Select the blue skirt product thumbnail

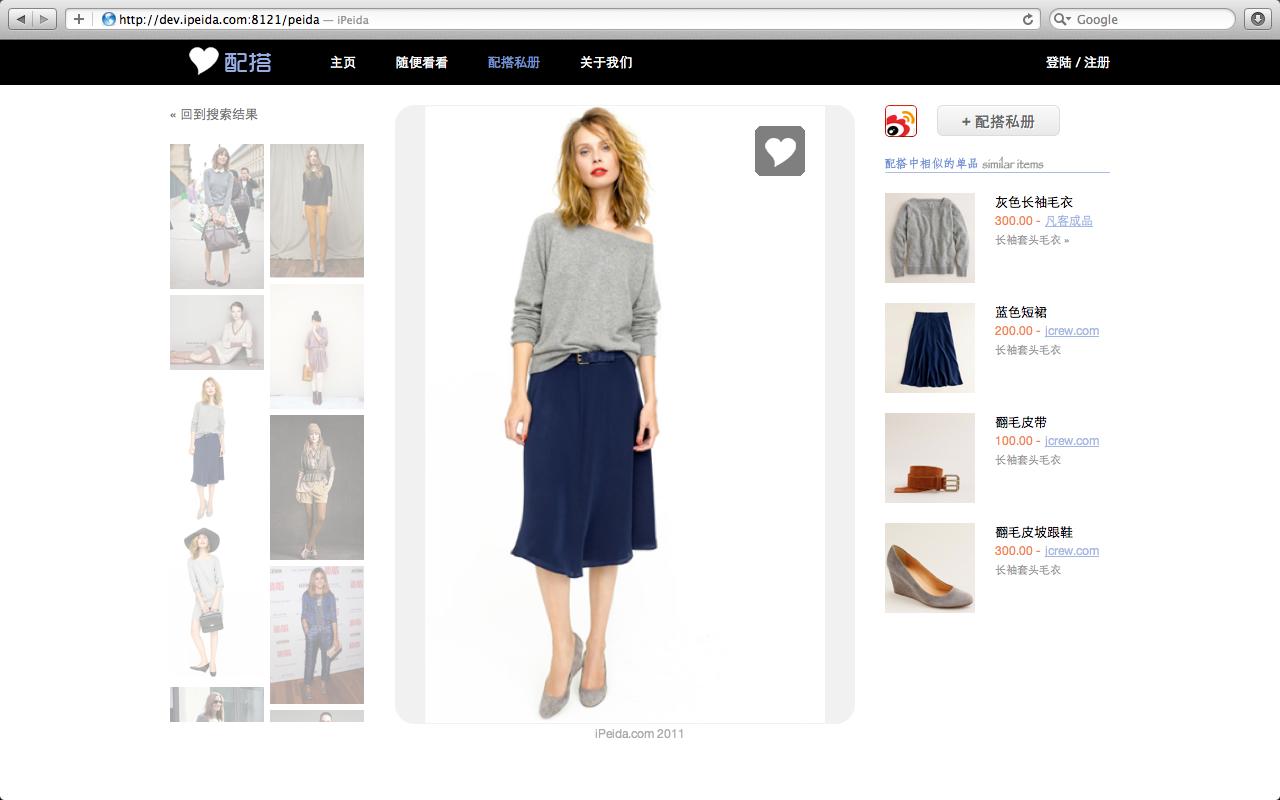[930, 348]
